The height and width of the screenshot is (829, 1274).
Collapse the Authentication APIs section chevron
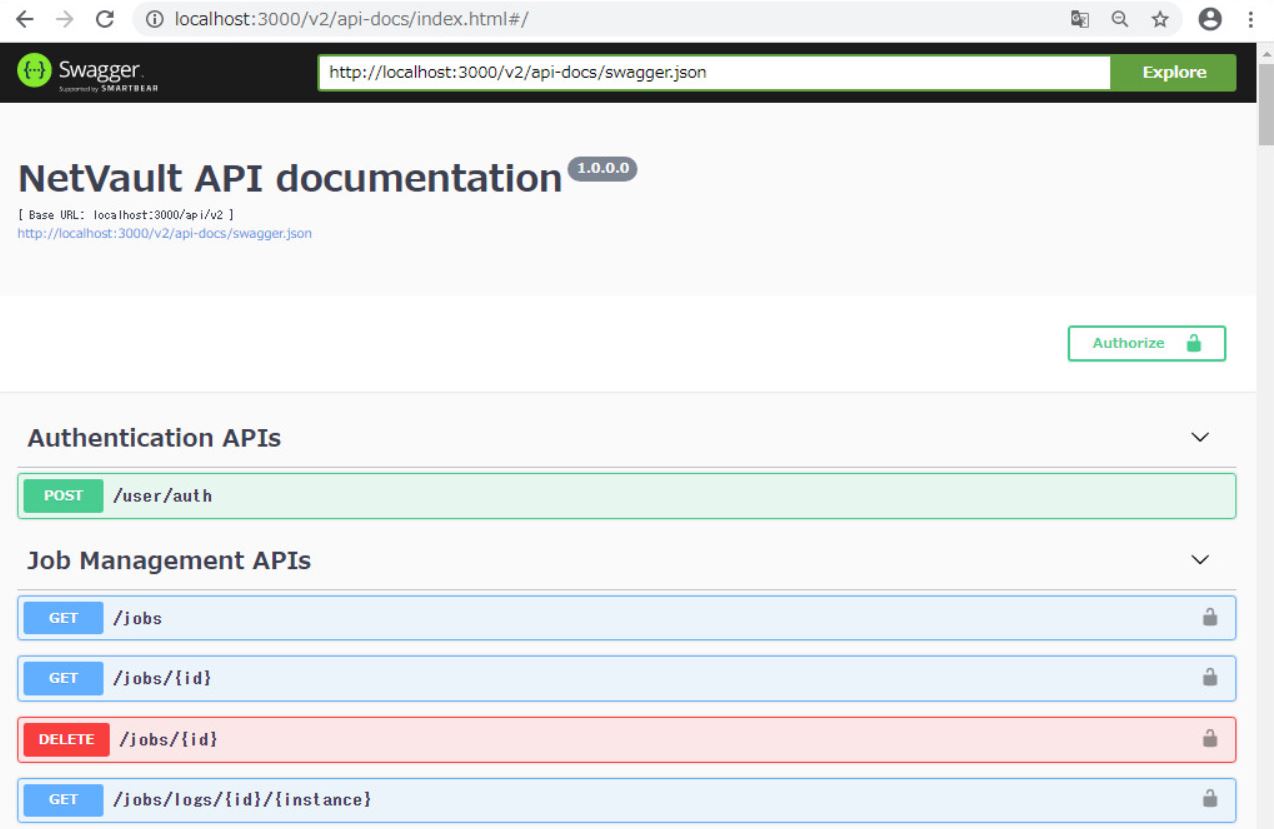point(1200,437)
